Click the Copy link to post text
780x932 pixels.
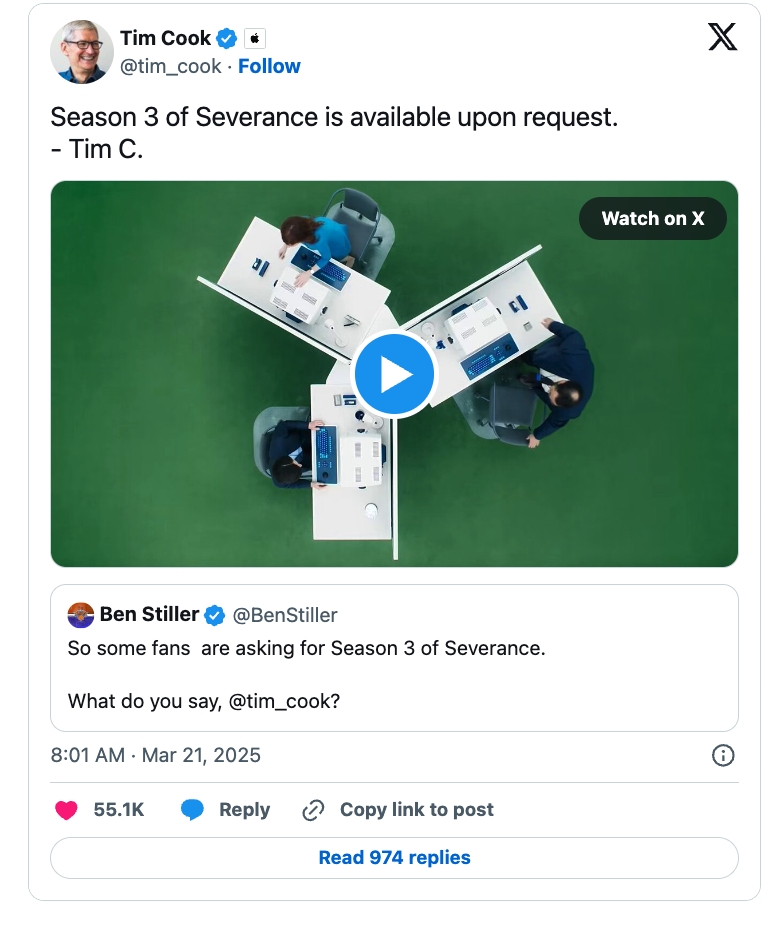point(416,810)
